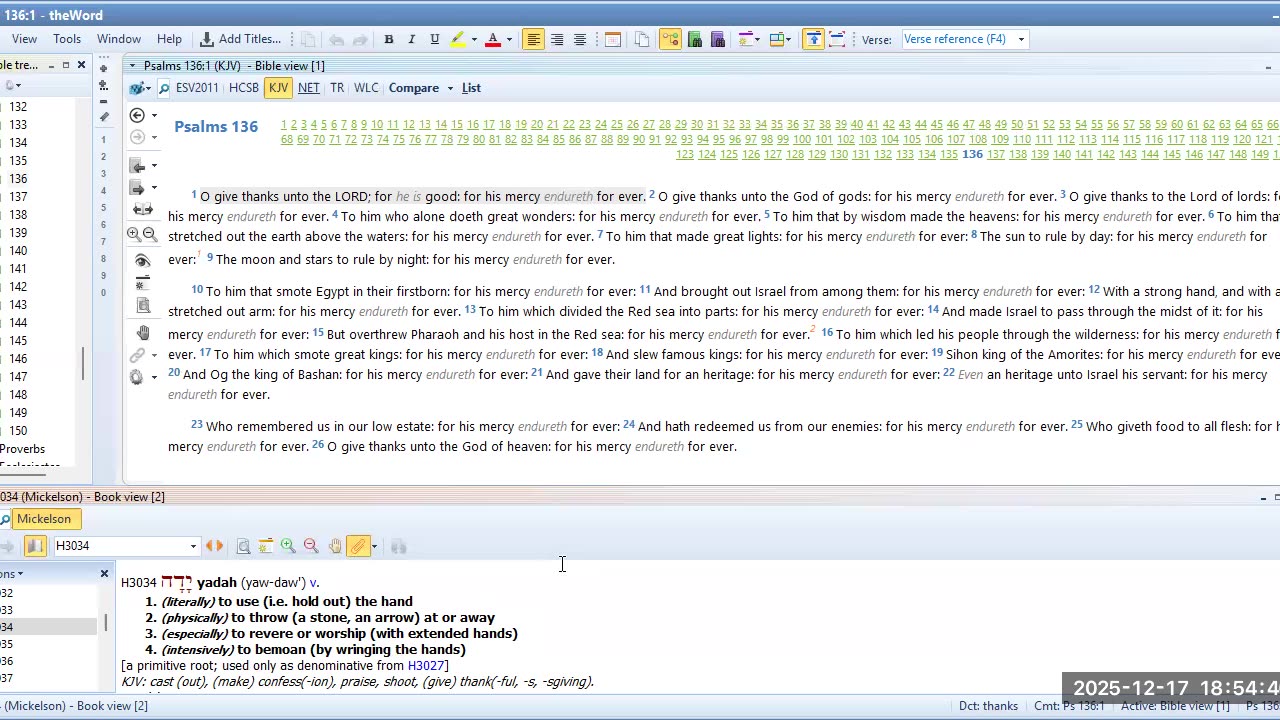Switch to ESV2011 Bible tab
Viewport: 1280px width, 720px height.
[197, 88]
